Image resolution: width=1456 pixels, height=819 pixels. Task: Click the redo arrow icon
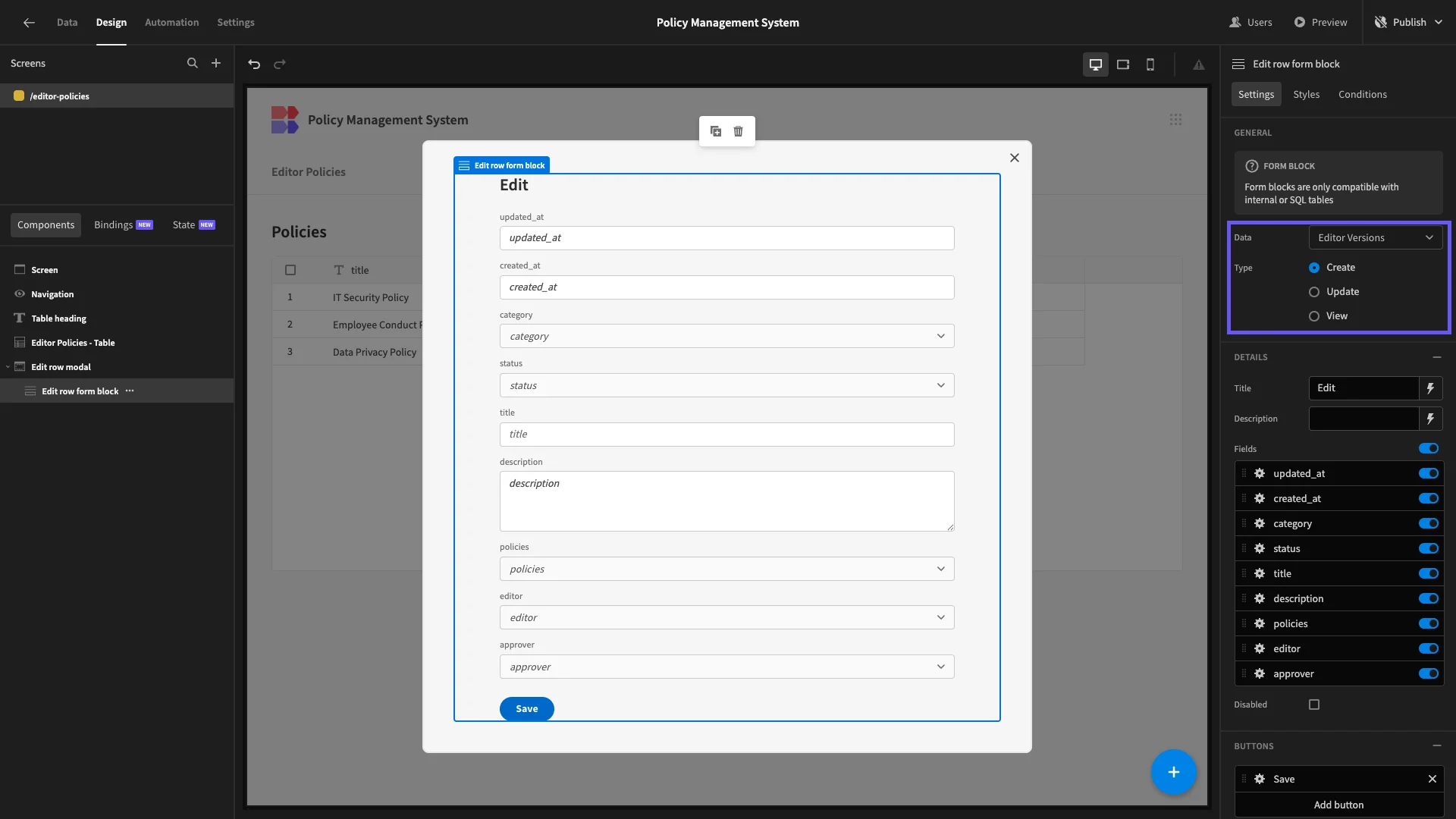(x=280, y=64)
